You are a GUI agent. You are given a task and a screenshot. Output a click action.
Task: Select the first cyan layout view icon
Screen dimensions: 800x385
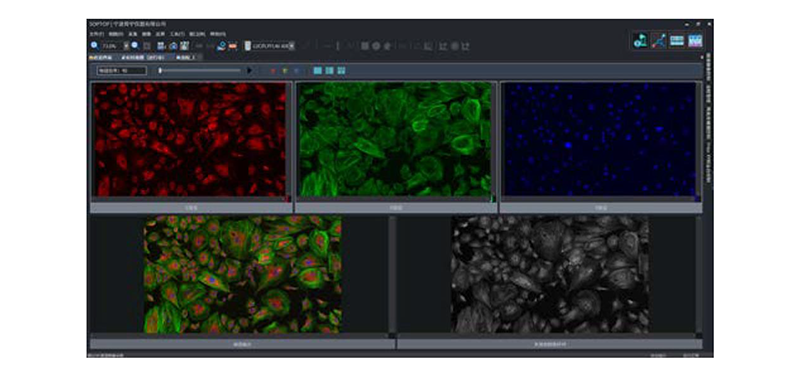point(318,70)
